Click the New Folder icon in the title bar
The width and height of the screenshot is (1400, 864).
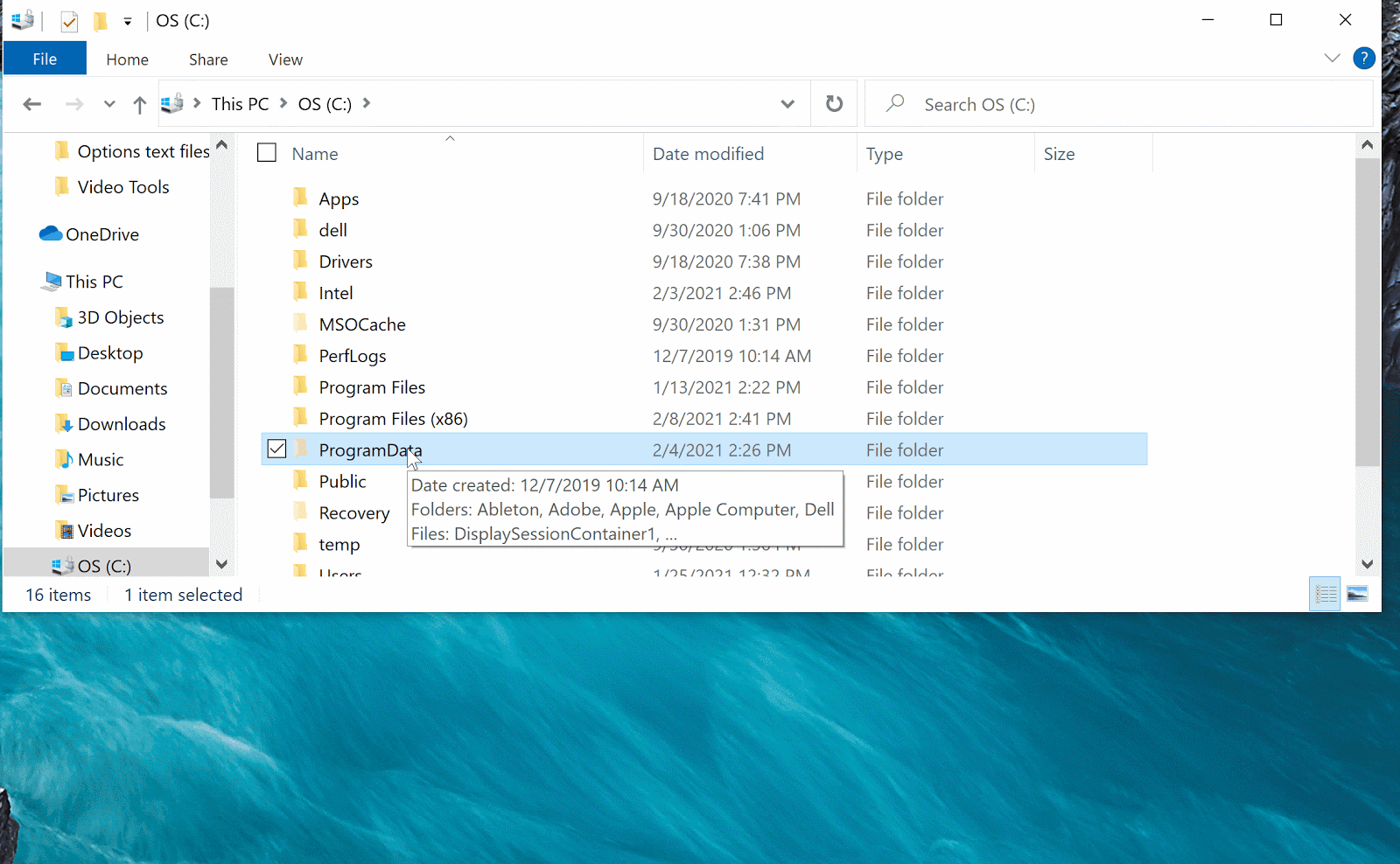(x=101, y=20)
